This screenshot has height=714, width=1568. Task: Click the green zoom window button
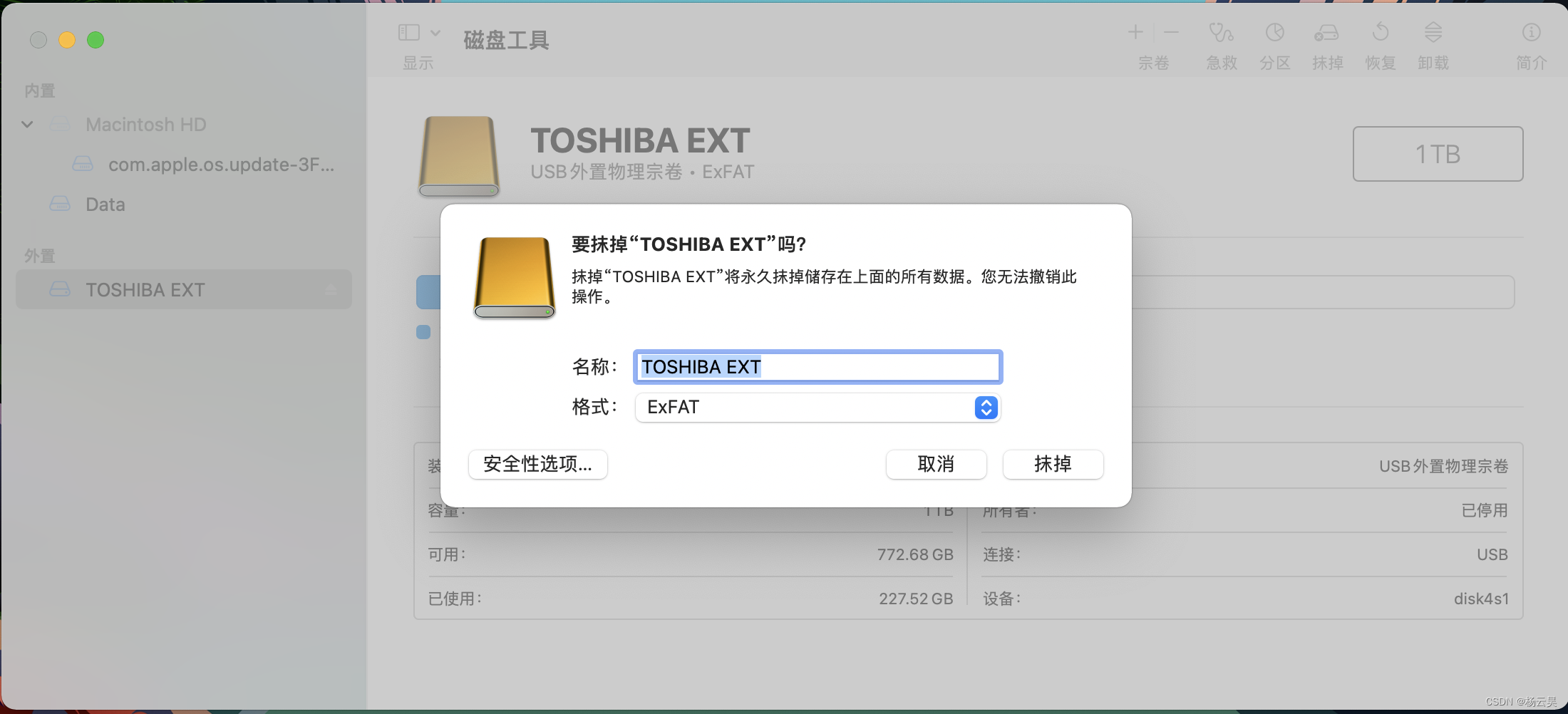pyautogui.click(x=96, y=40)
